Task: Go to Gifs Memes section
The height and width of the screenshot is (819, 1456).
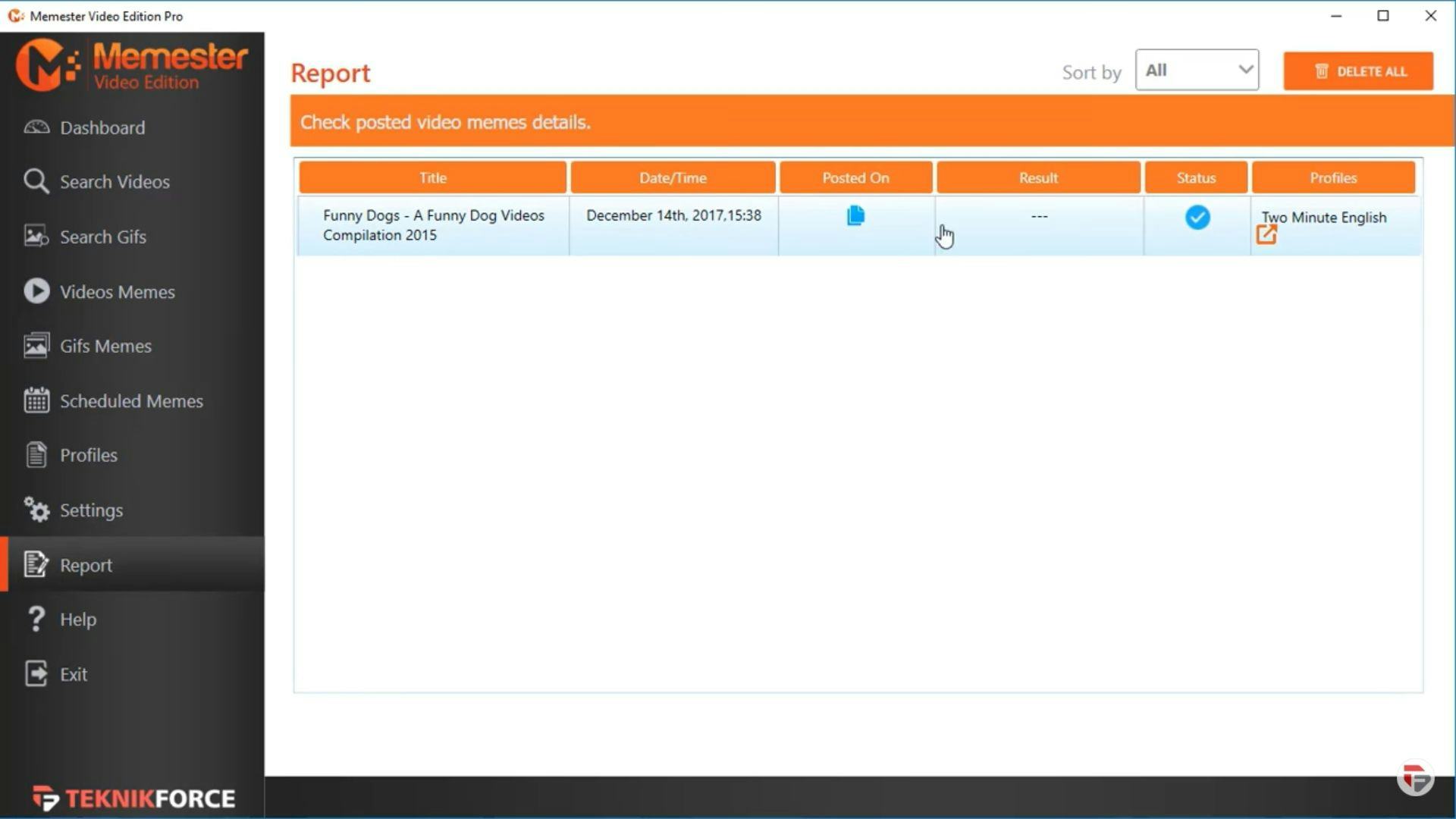Action: pos(105,346)
